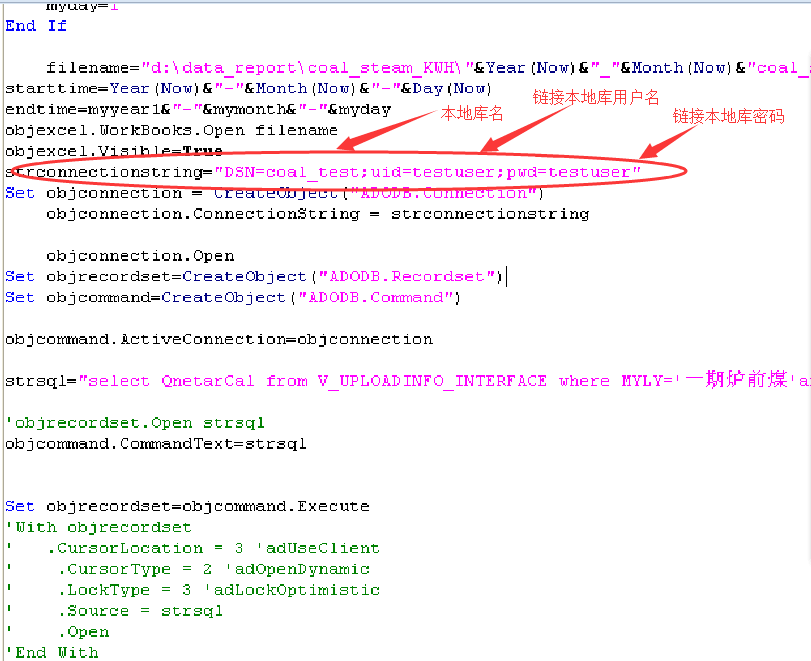
Task: Click the filename assignment line
Action: 428,68
